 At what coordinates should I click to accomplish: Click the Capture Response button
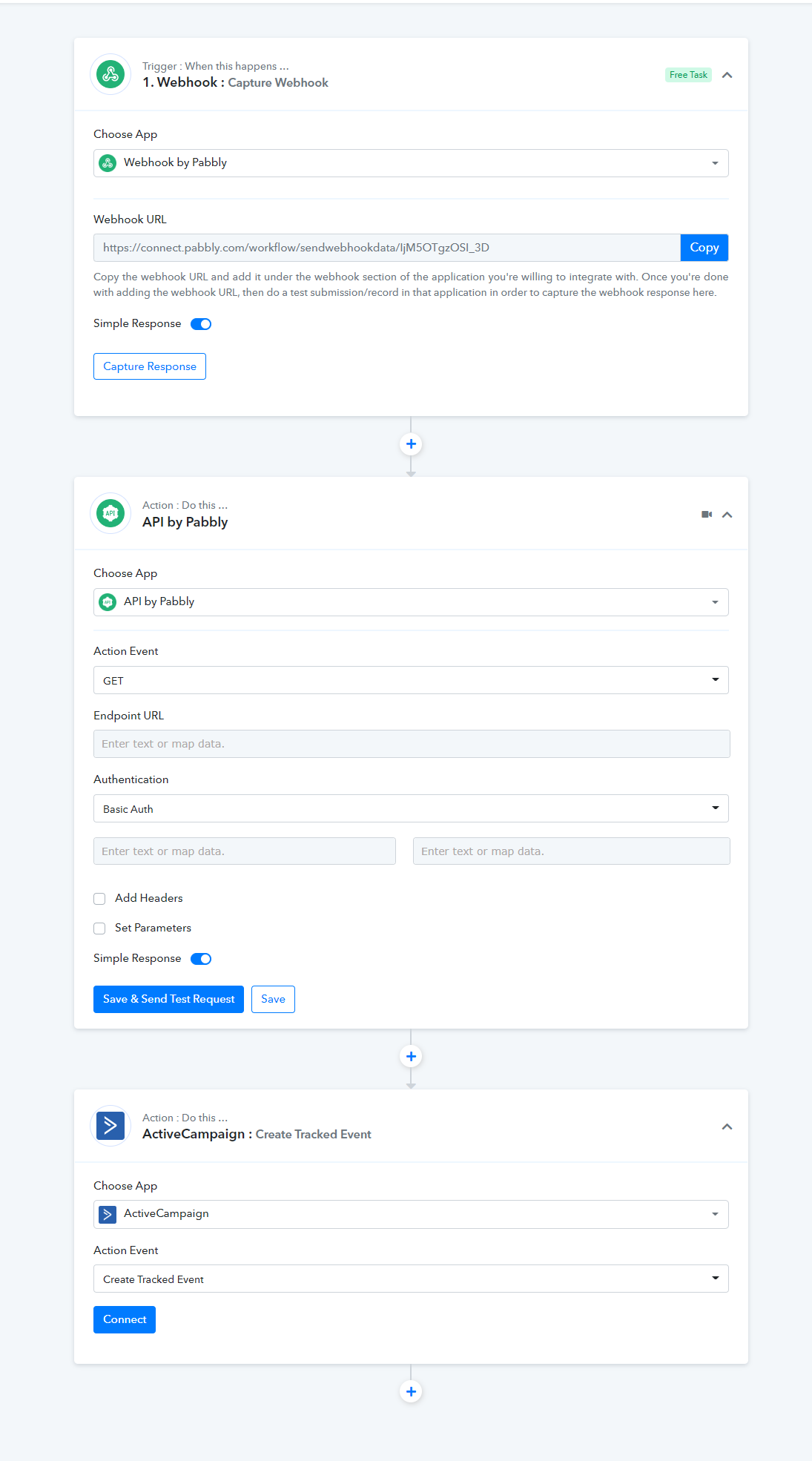pos(150,366)
